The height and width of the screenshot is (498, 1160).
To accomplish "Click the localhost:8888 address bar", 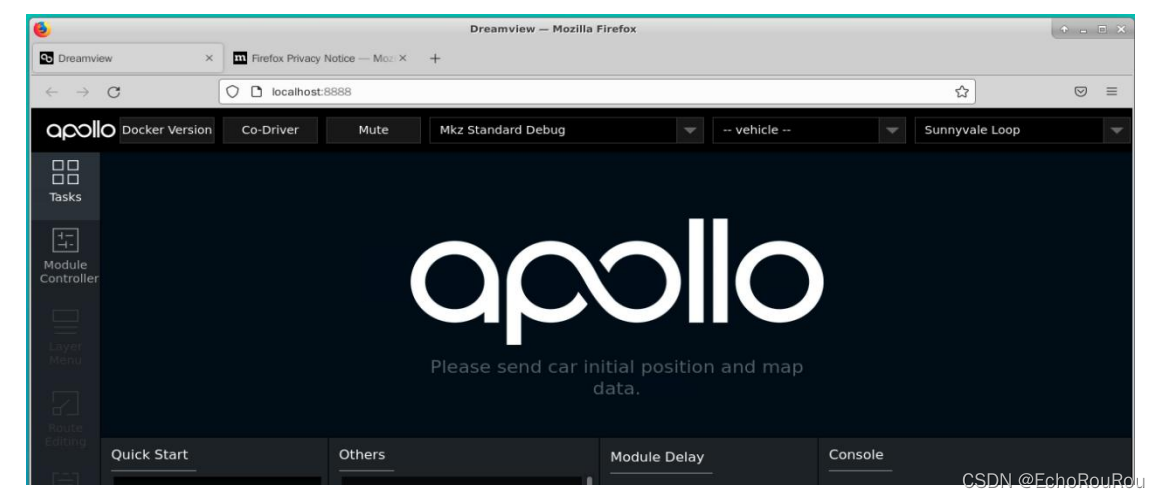I will coord(596,92).
